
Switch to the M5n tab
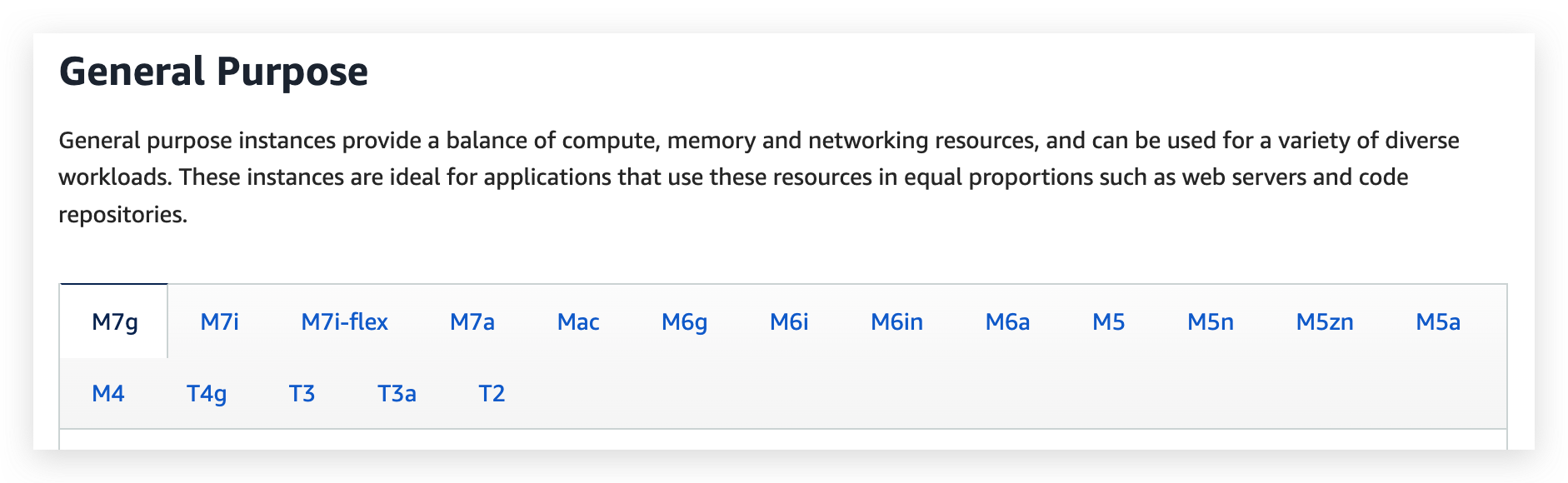pos(1210,322)
